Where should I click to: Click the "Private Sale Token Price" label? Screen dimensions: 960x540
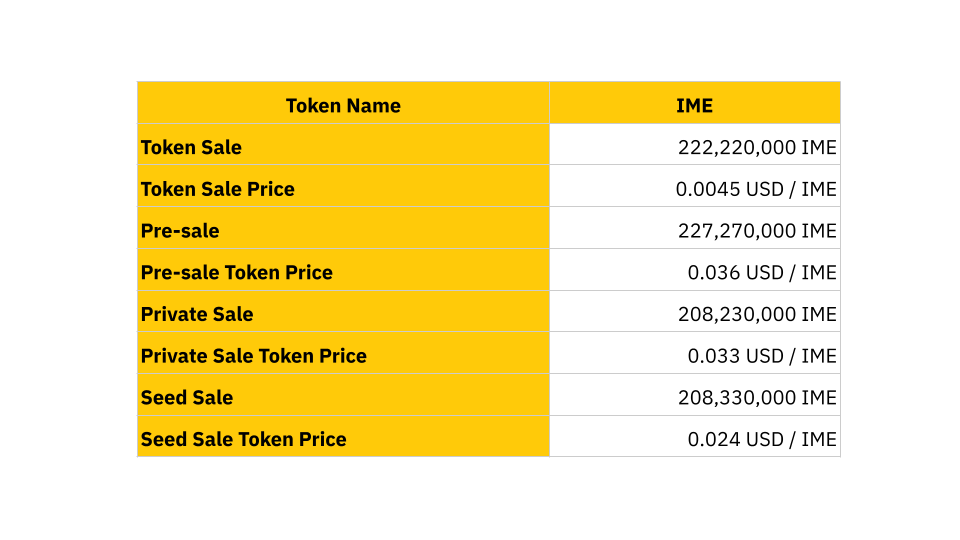pos(254,356)
